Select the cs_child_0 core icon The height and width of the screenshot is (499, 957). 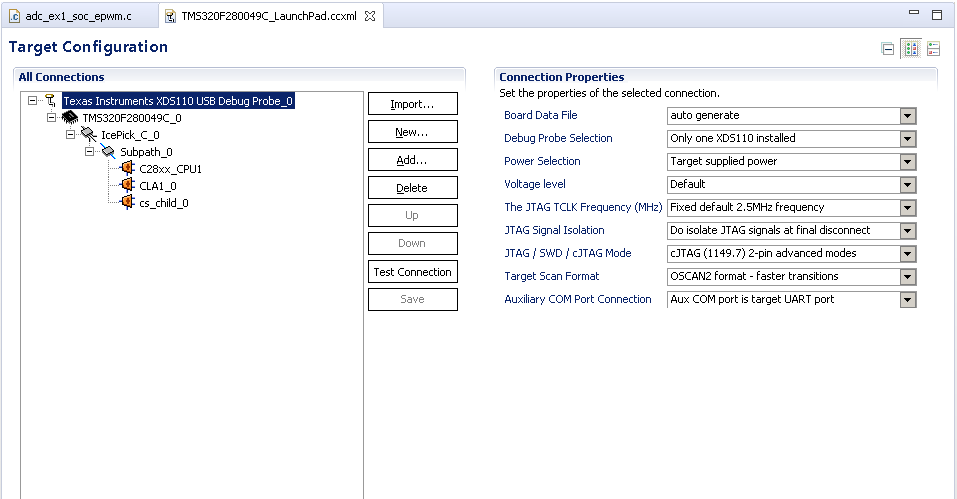(x=127, y=202)
